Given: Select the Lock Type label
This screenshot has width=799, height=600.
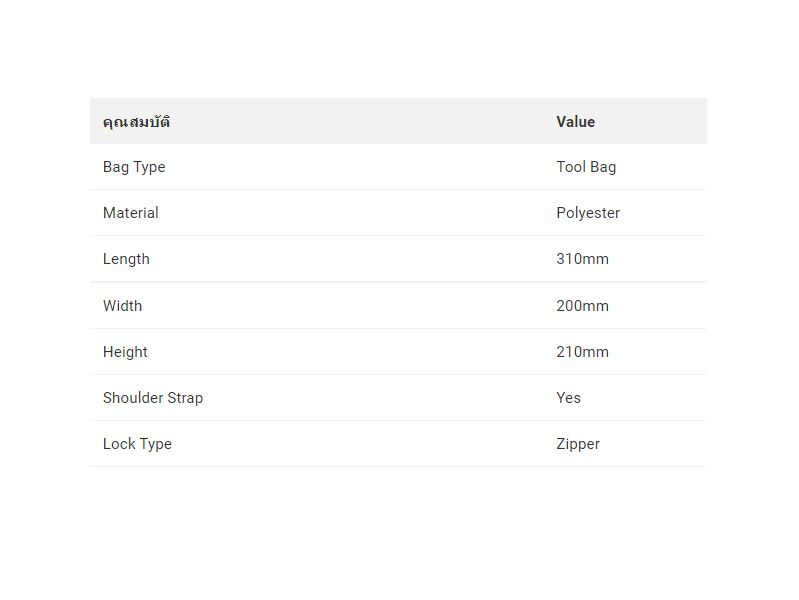Looking at the screenshot, I should tap(137, 444).
